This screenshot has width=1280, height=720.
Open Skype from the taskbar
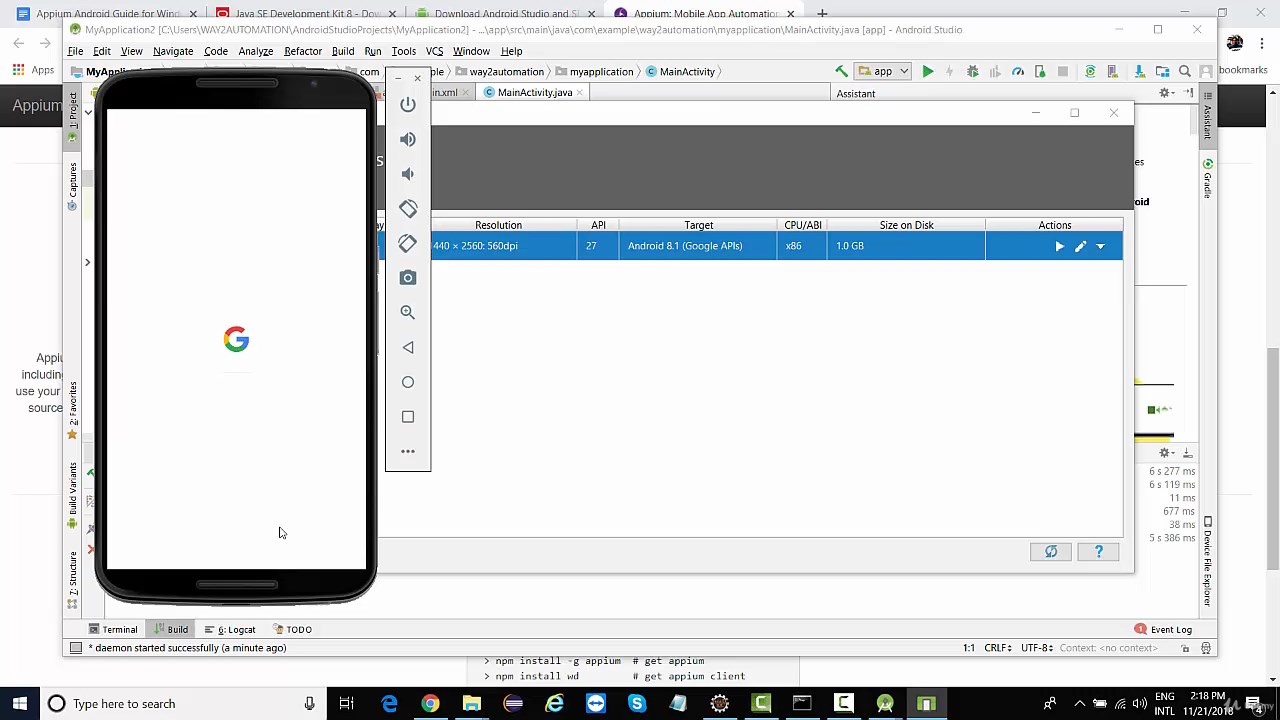[x=637, y=704]
